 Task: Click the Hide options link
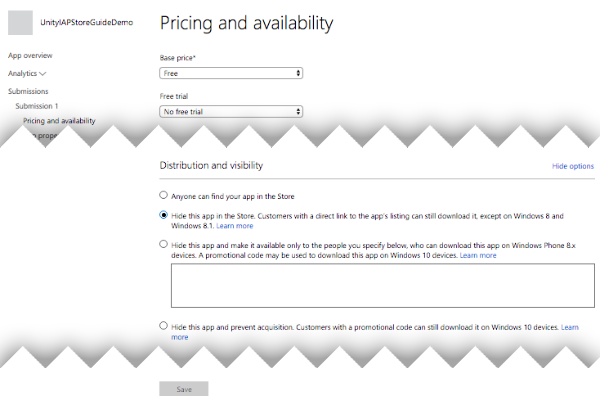(572, 166)
